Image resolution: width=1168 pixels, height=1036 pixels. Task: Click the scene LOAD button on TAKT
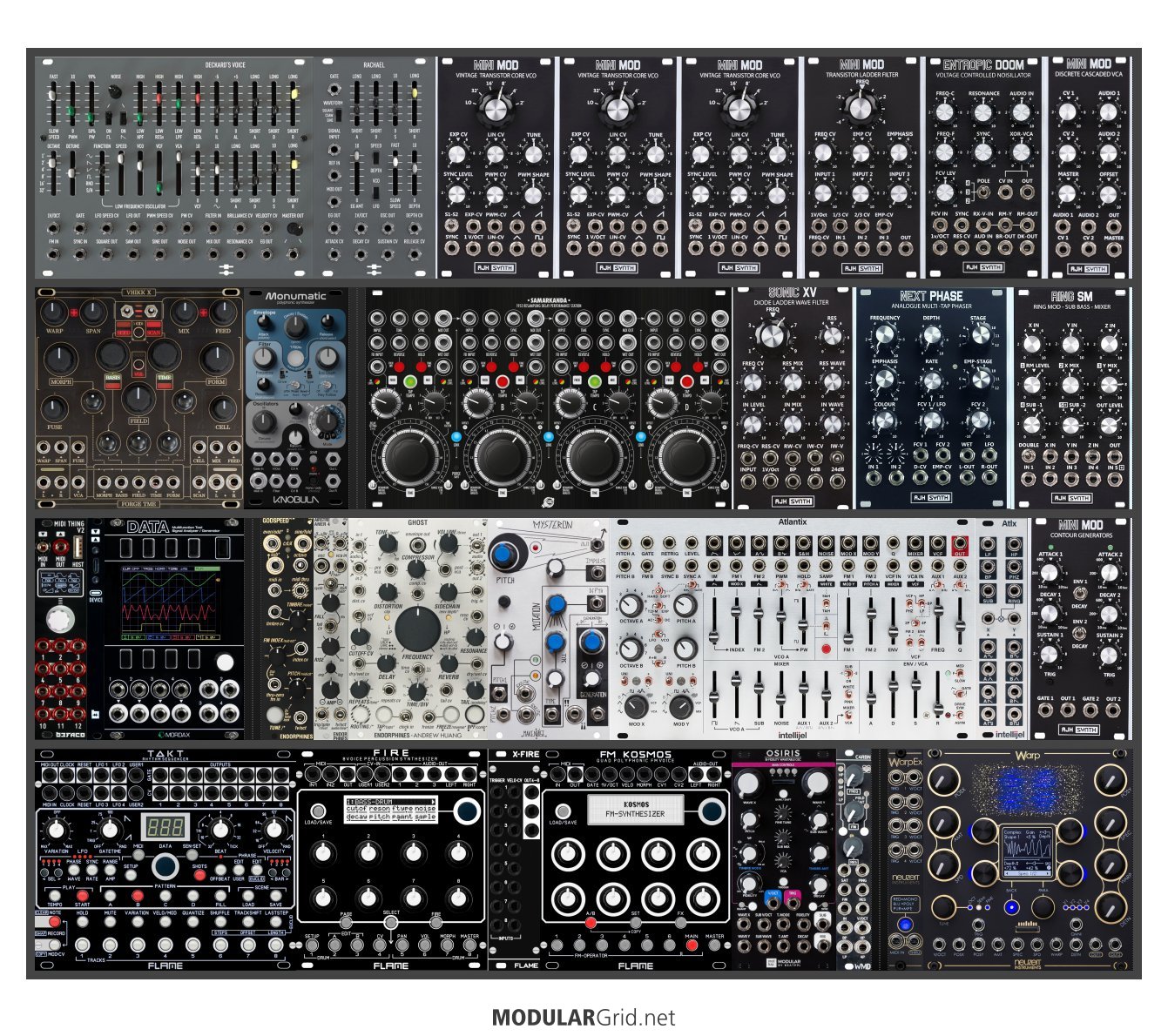[248, 896]
